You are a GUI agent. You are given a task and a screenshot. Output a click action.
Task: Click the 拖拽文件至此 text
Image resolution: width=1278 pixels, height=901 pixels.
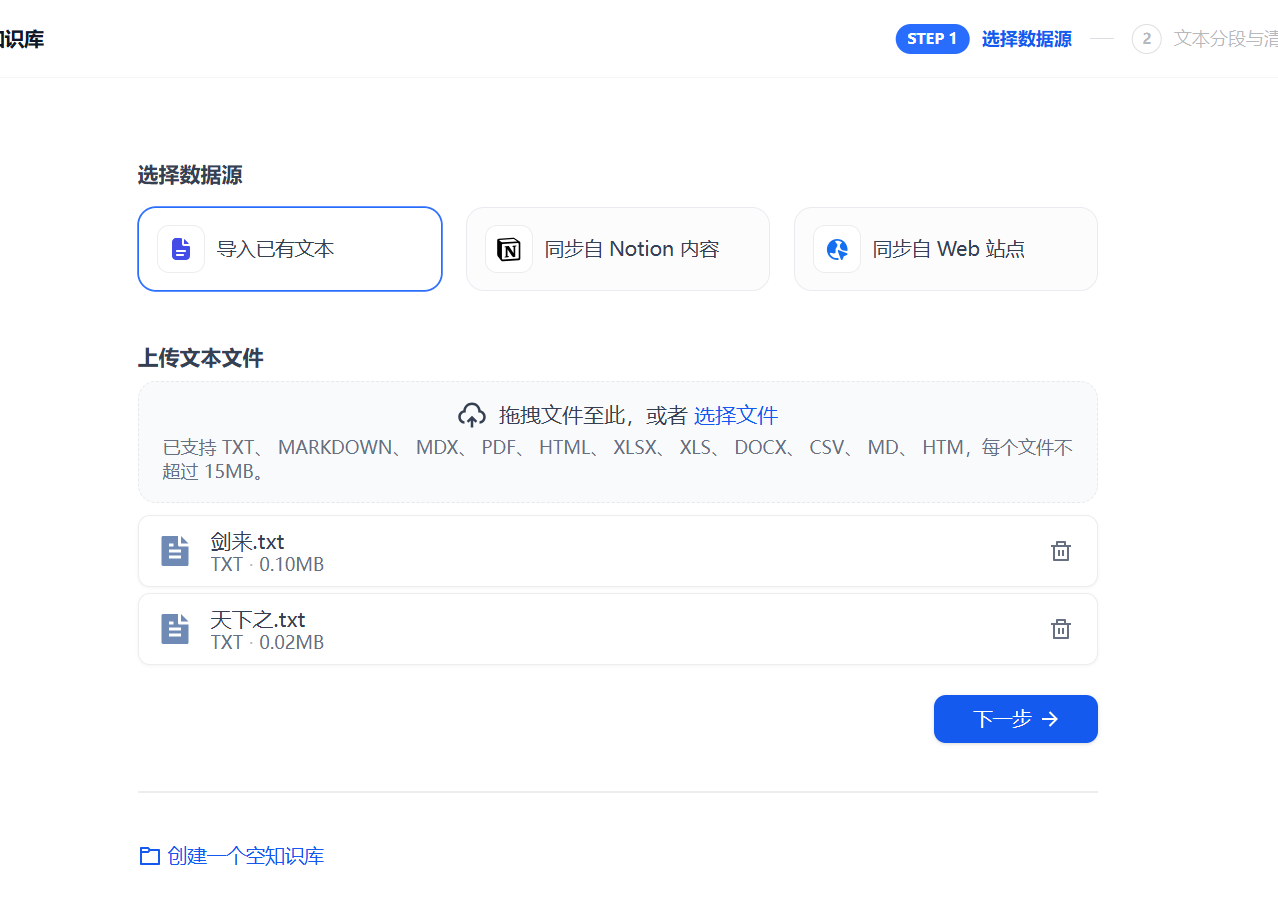click(x=561, y=415)
